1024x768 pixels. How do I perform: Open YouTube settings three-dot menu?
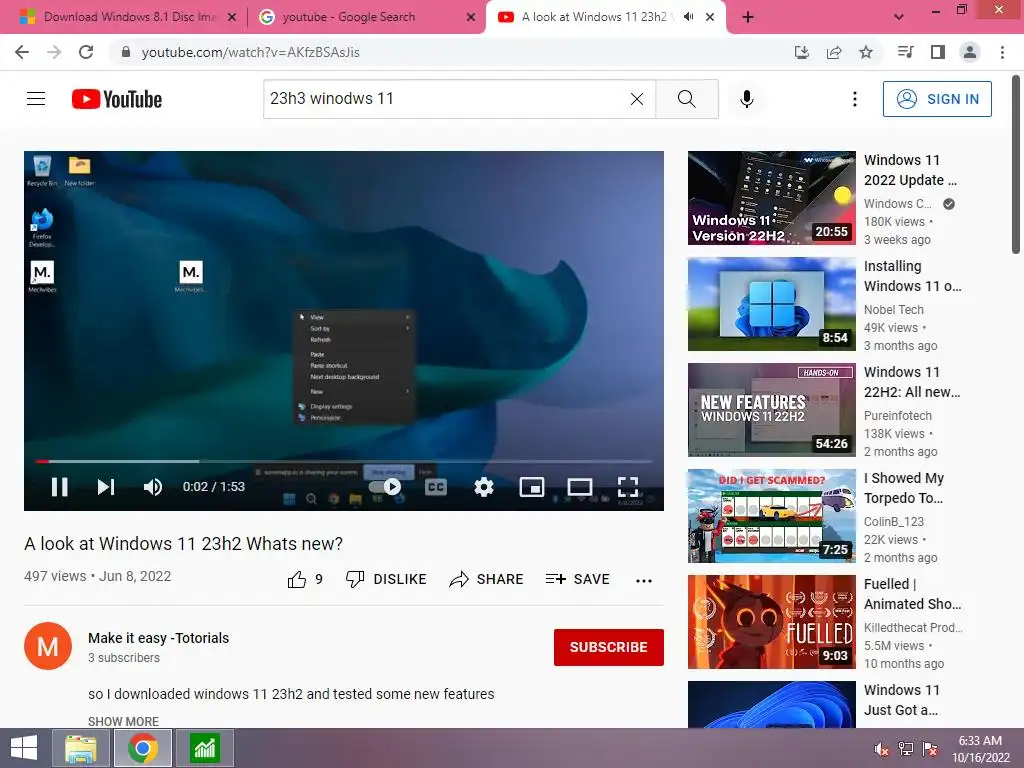click(x=855, y=99)
